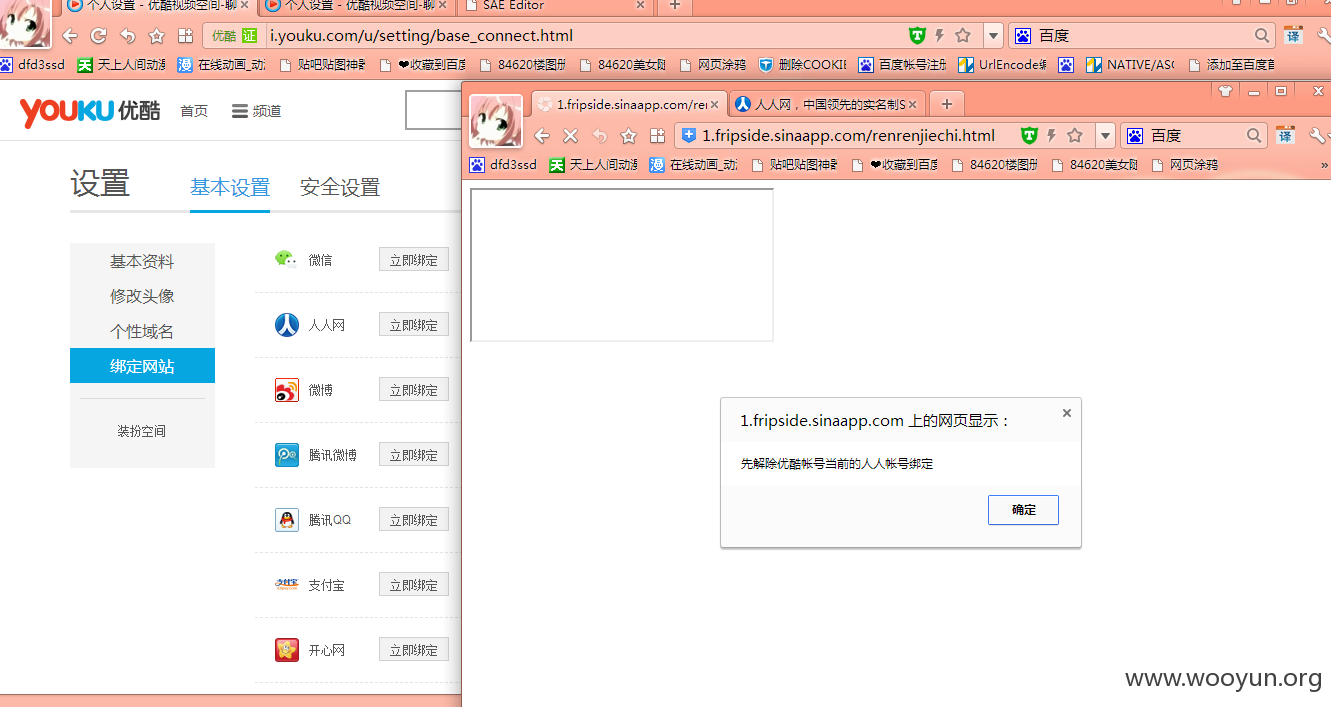
Task: Open the 删除COOKIE bookmark
Action: click(802, 65)
